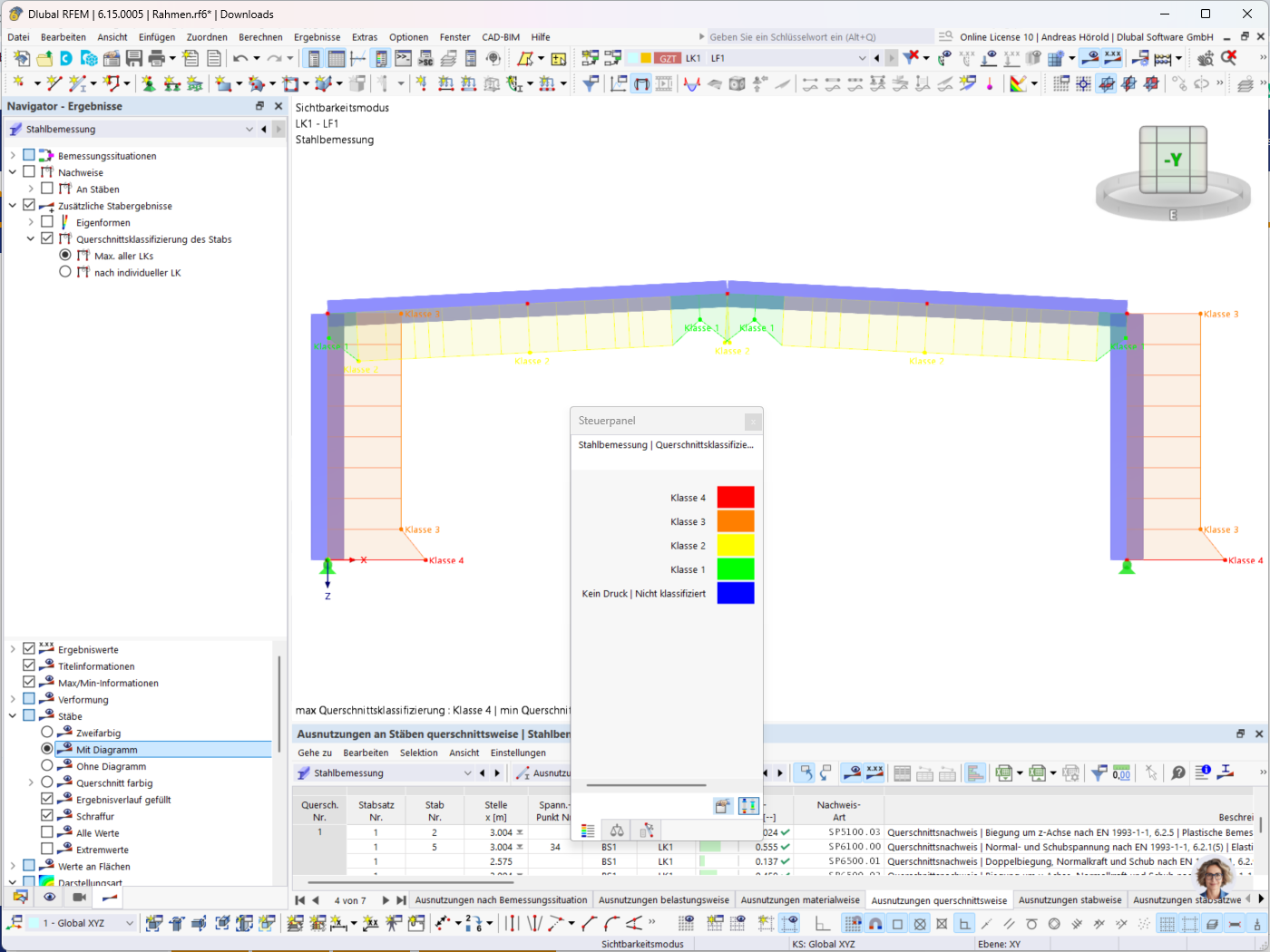The image size is (1270, 952).
Task: Open the CAD-BIM menu
Action: point(501,37)
